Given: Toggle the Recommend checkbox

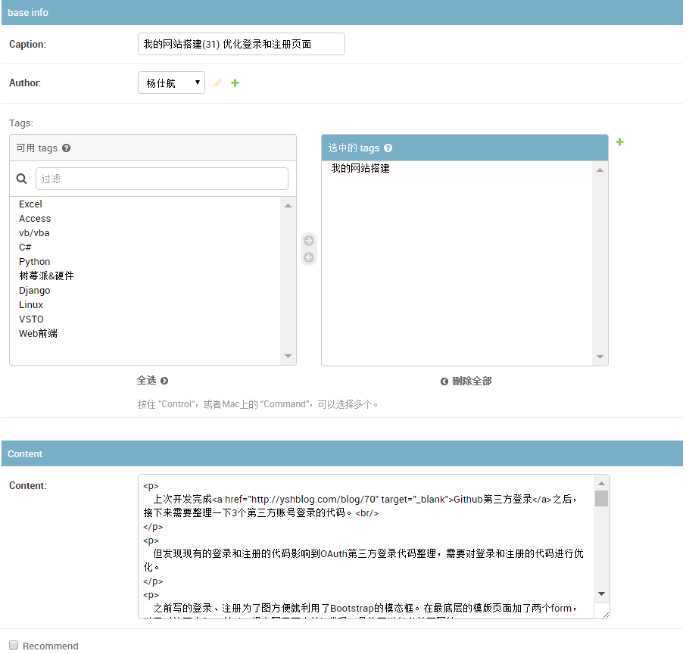Looking at the screenshot, I should click(x=14, y=645).
